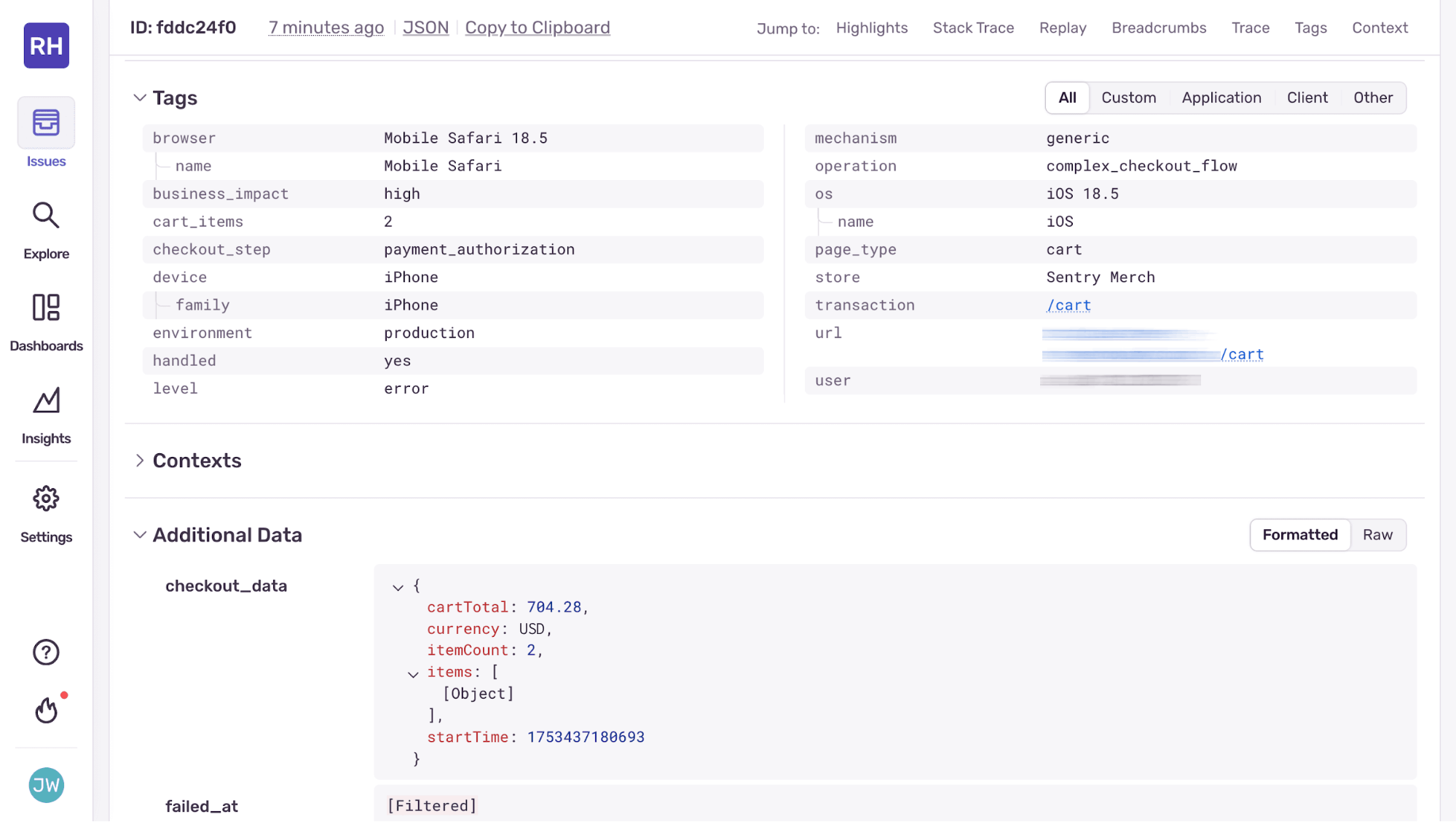The height and width of the screenshot is (822, 1456).
Task: Copy event ID to clipboard
Action: [x=538, y=27]
